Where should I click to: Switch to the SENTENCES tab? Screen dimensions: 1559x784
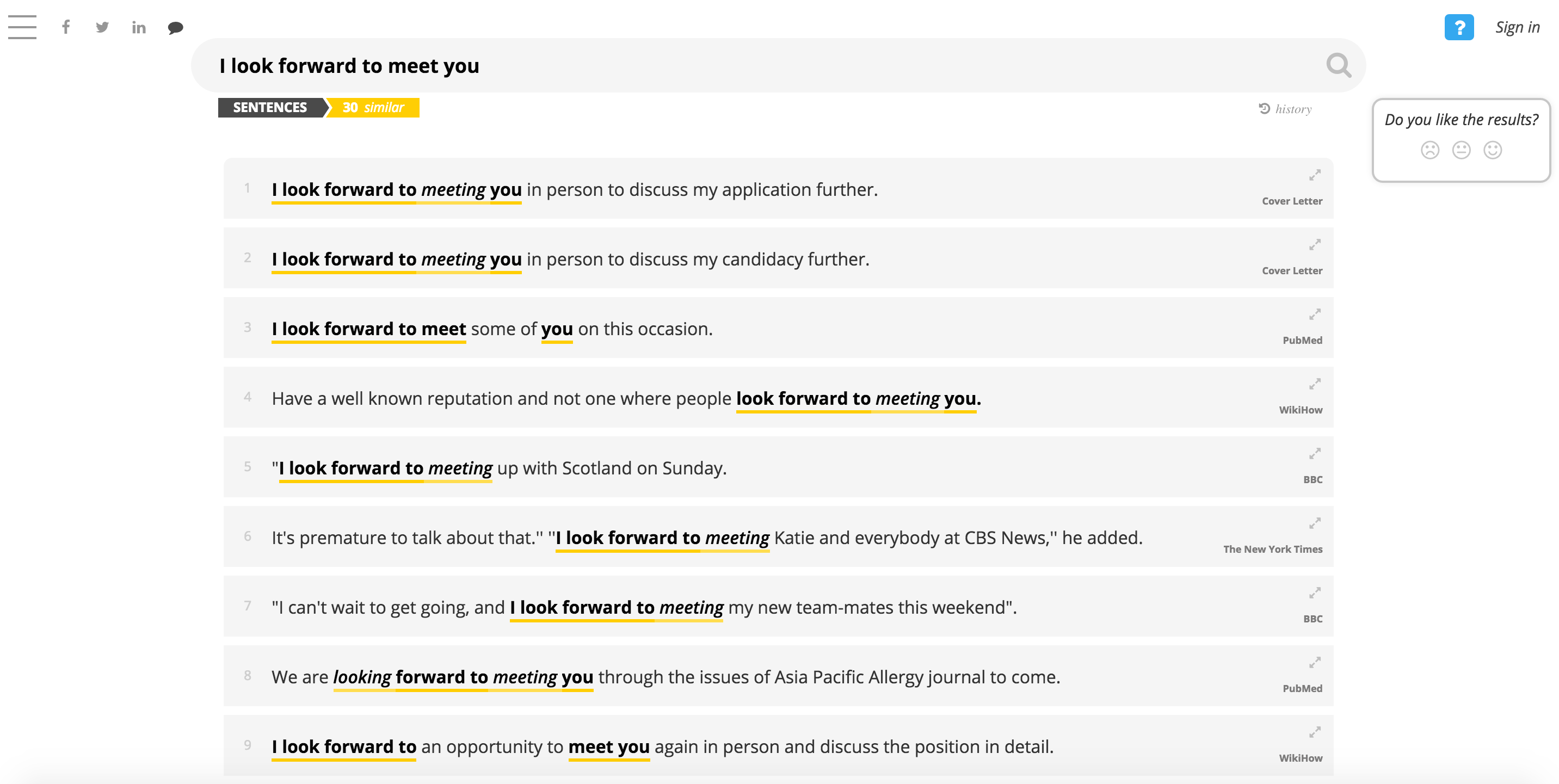point(270,108)
